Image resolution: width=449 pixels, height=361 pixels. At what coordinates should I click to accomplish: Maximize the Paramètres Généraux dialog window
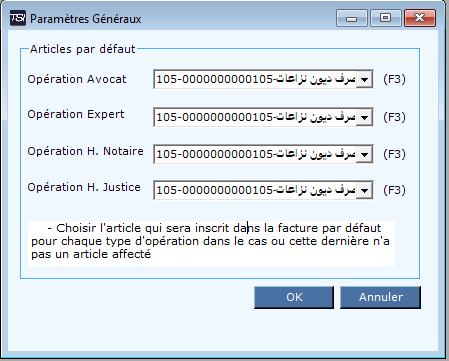[386, 18]
